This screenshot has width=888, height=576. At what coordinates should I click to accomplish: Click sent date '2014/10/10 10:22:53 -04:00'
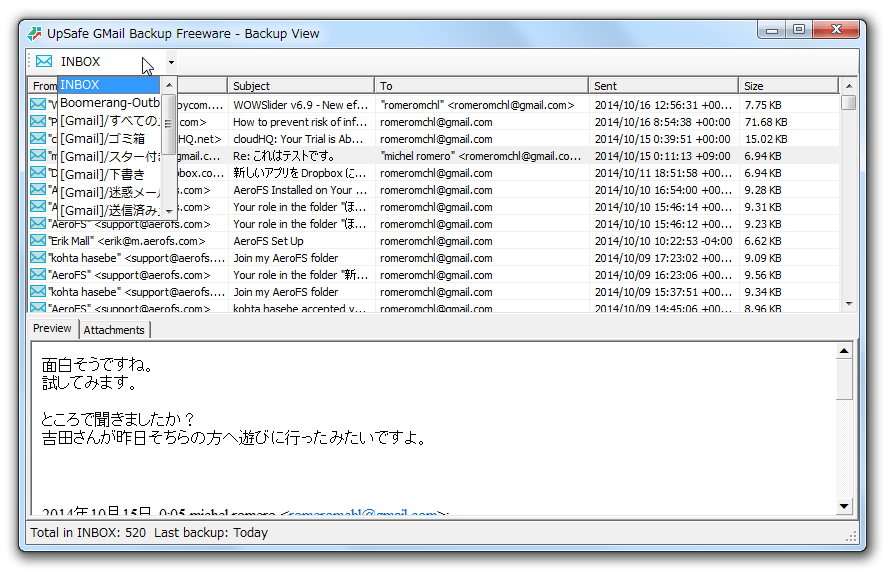click(663, 241)
